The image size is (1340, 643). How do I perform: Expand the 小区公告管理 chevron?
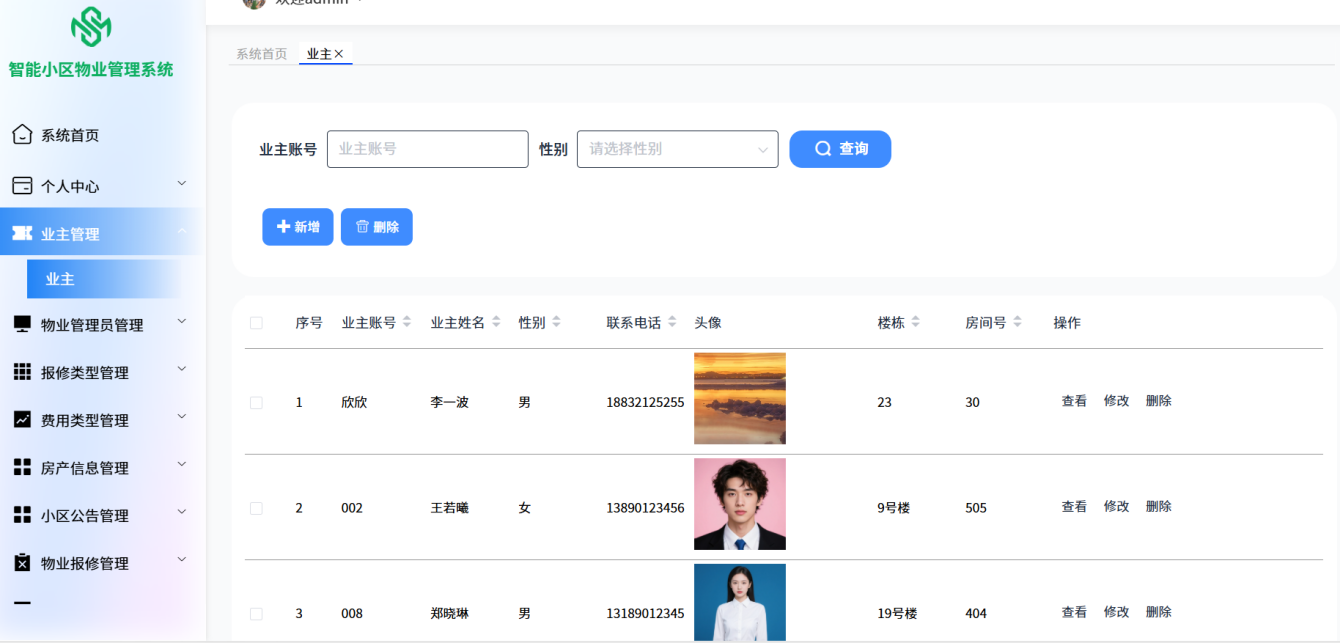(x=182, y=511)
